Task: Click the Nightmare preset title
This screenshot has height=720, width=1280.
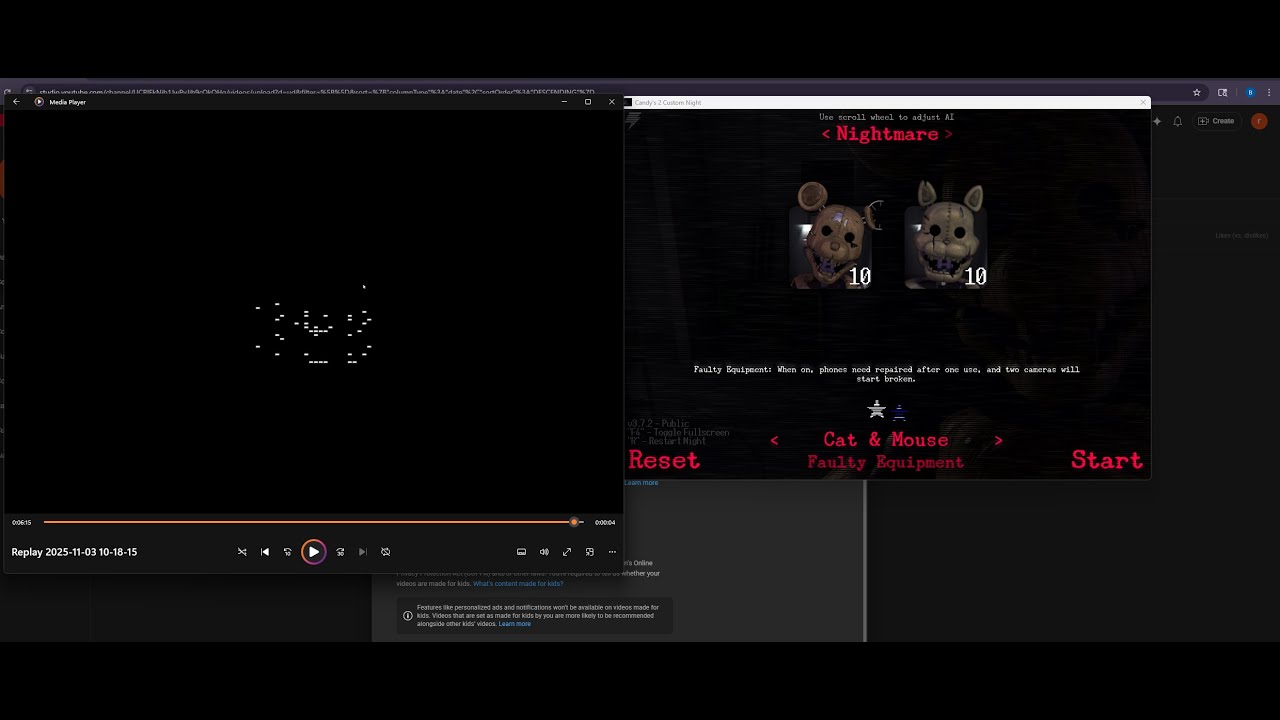Action: click(x=887, y=134)
